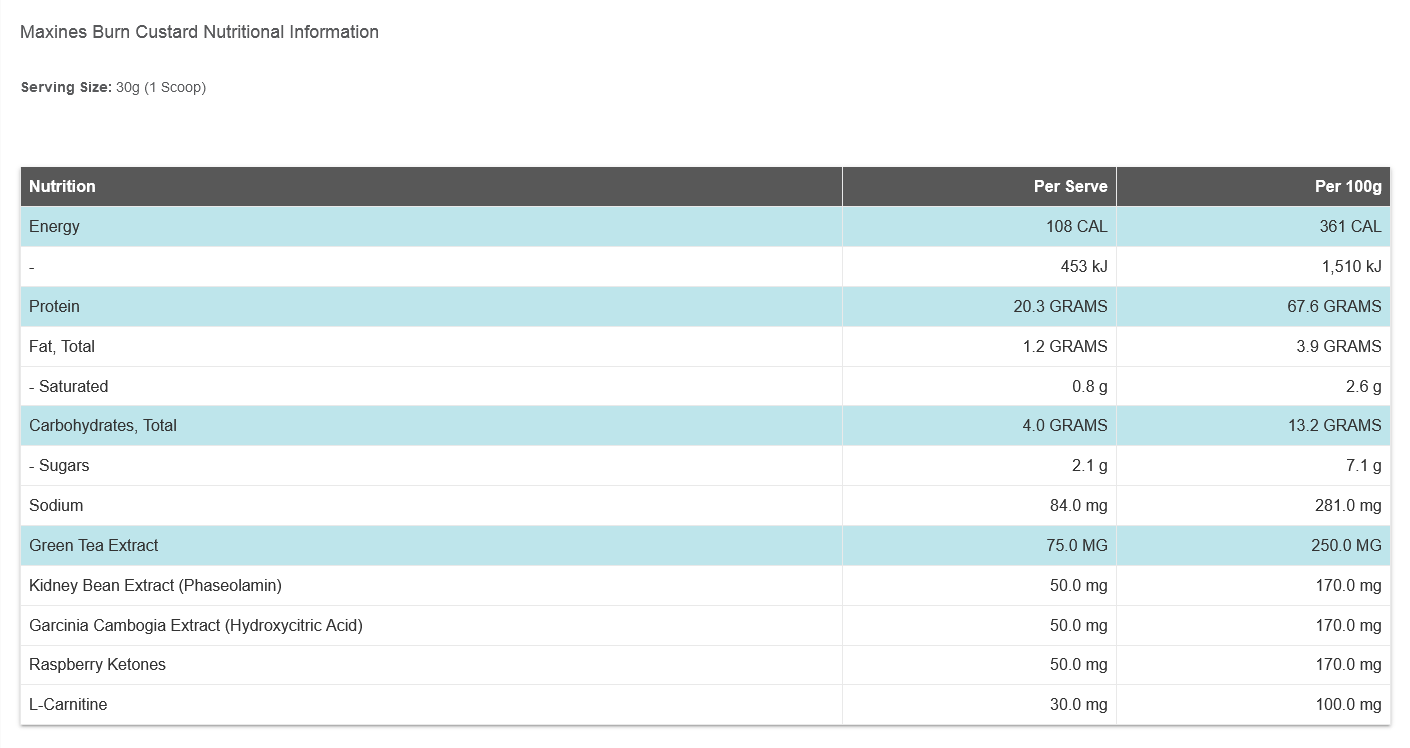Click the '453 kJ' value
This screenshot has width=1410, height=748.
1084,267
